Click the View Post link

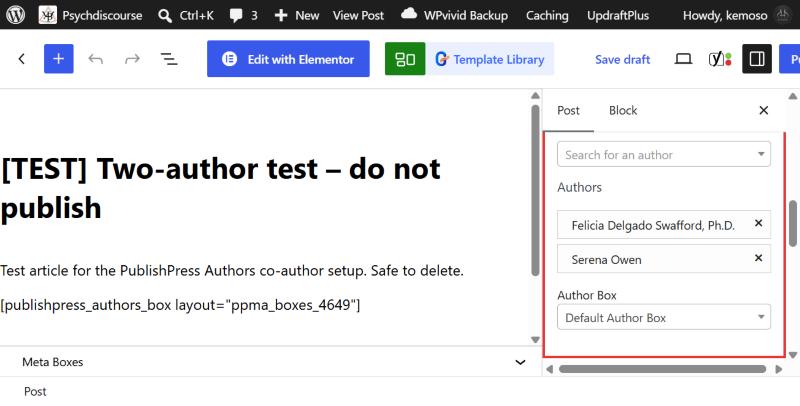tap(358, 16)
